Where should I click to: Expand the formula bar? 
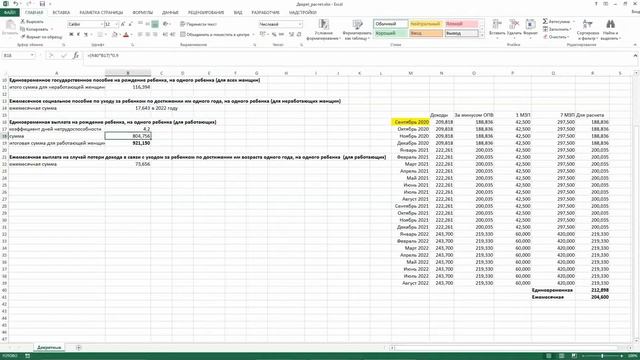pyautogui.click(x=635, y=55)
